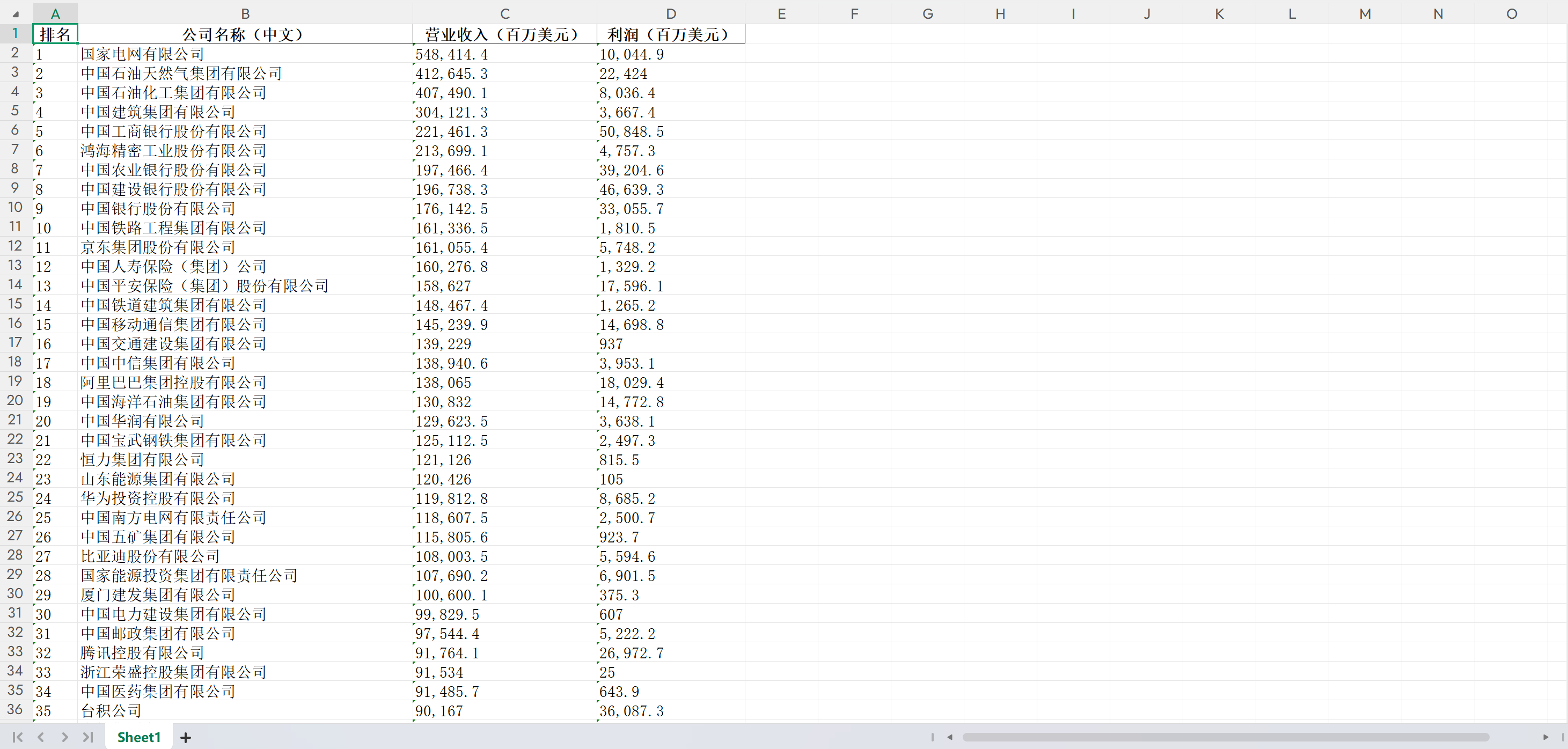
Task: Add a new sheet with plus icon
Action: 186,737
